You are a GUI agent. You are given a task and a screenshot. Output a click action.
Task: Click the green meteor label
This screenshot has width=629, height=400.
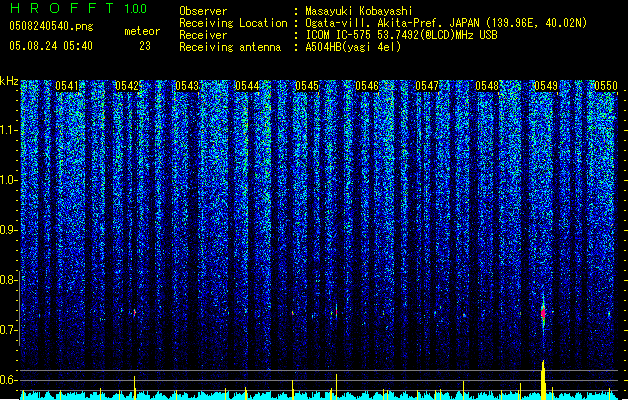click(x=142, y=31)
